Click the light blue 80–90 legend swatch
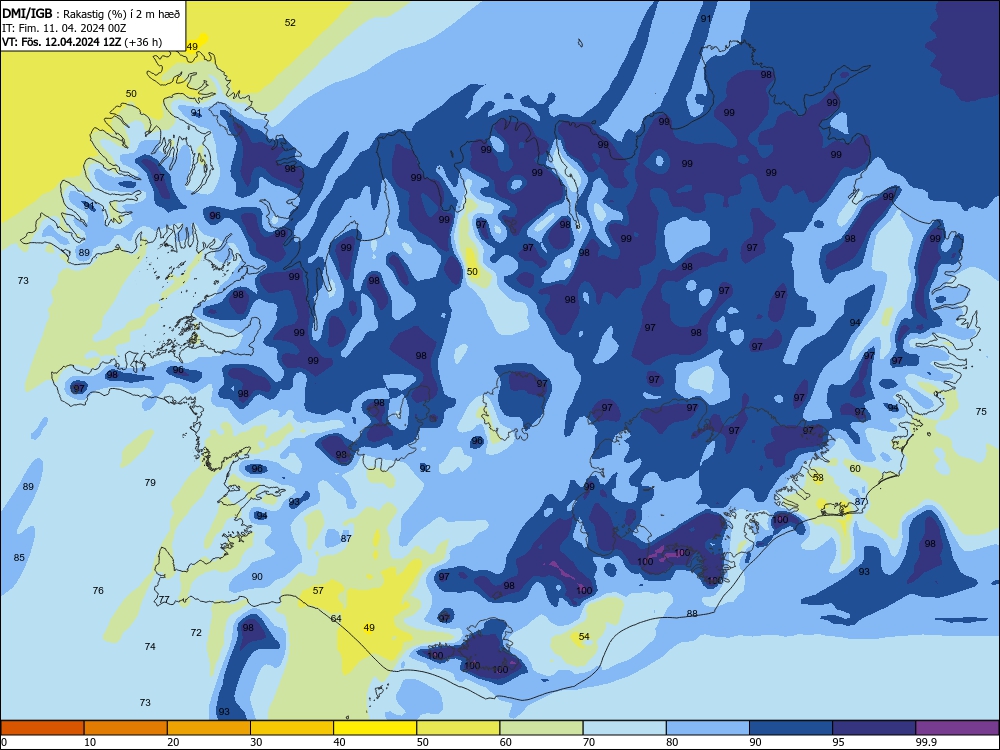The width and height of the screenshot is (1000, 750). [708, 728]
